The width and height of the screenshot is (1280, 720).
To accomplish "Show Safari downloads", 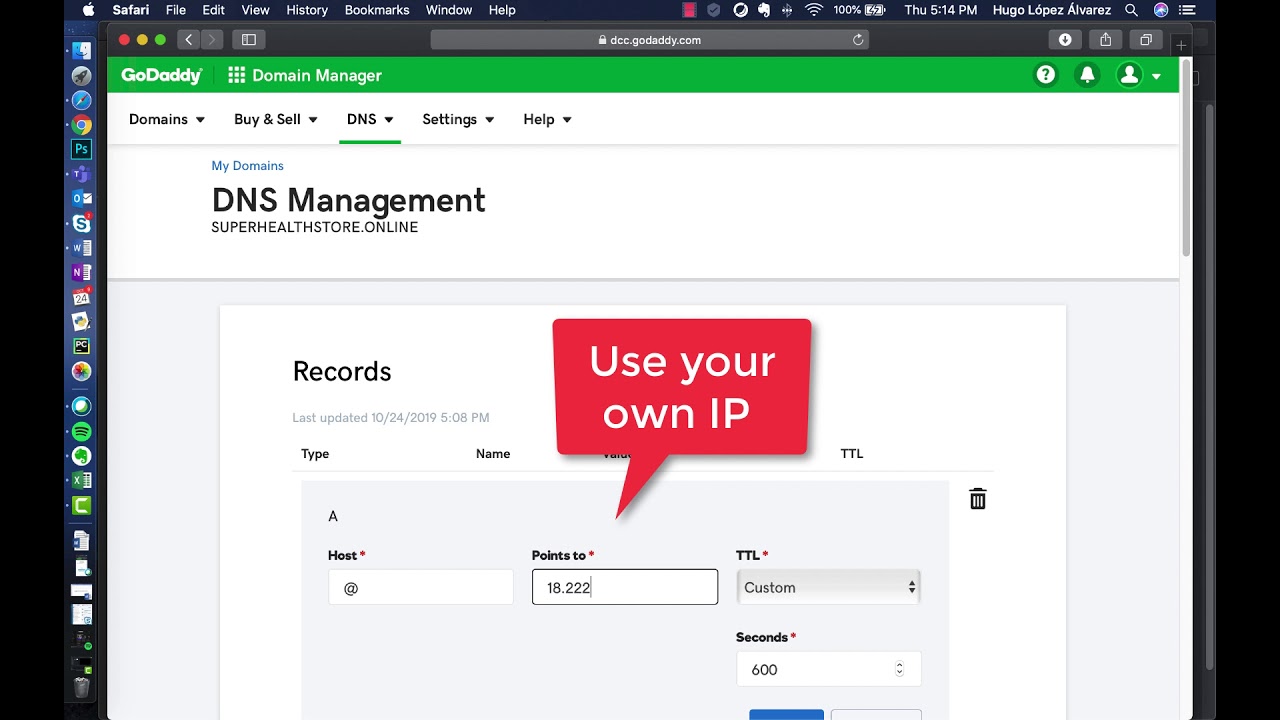I will [x=1065, y=40].
